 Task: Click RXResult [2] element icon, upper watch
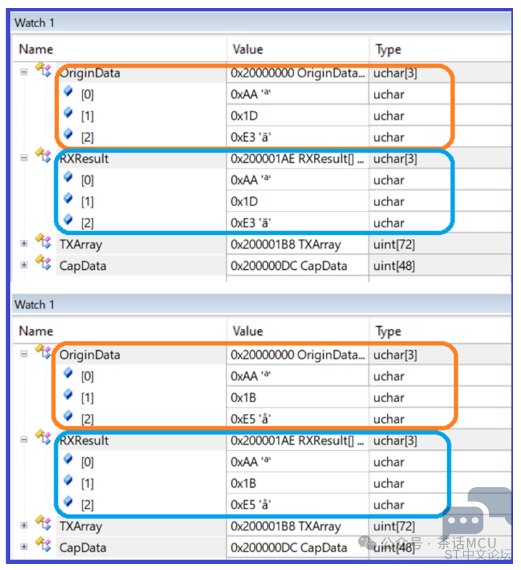pyautogui.click(x=68, y=220)
